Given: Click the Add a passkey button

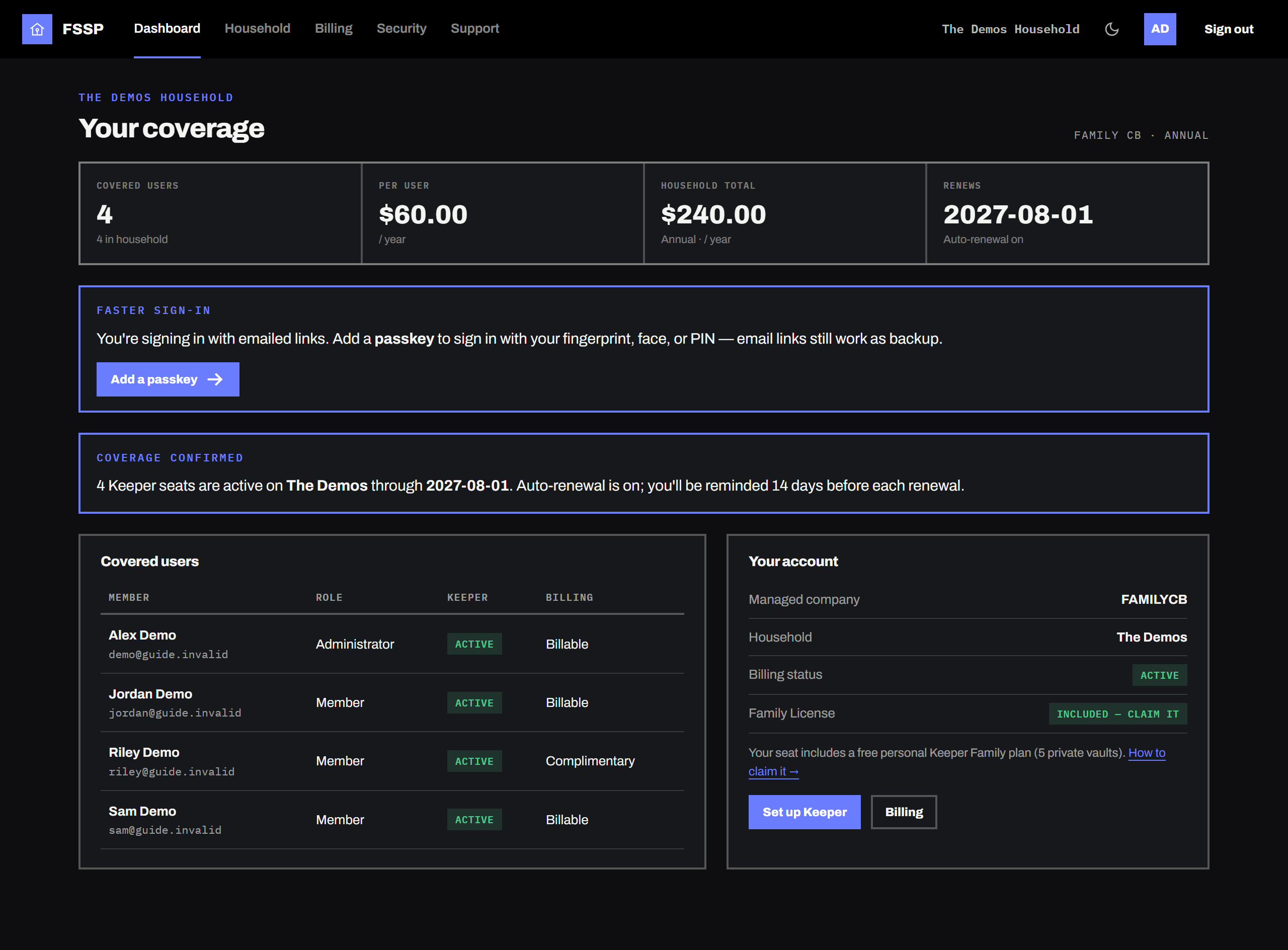Looking at the screenshot, I should pos(168,379).
